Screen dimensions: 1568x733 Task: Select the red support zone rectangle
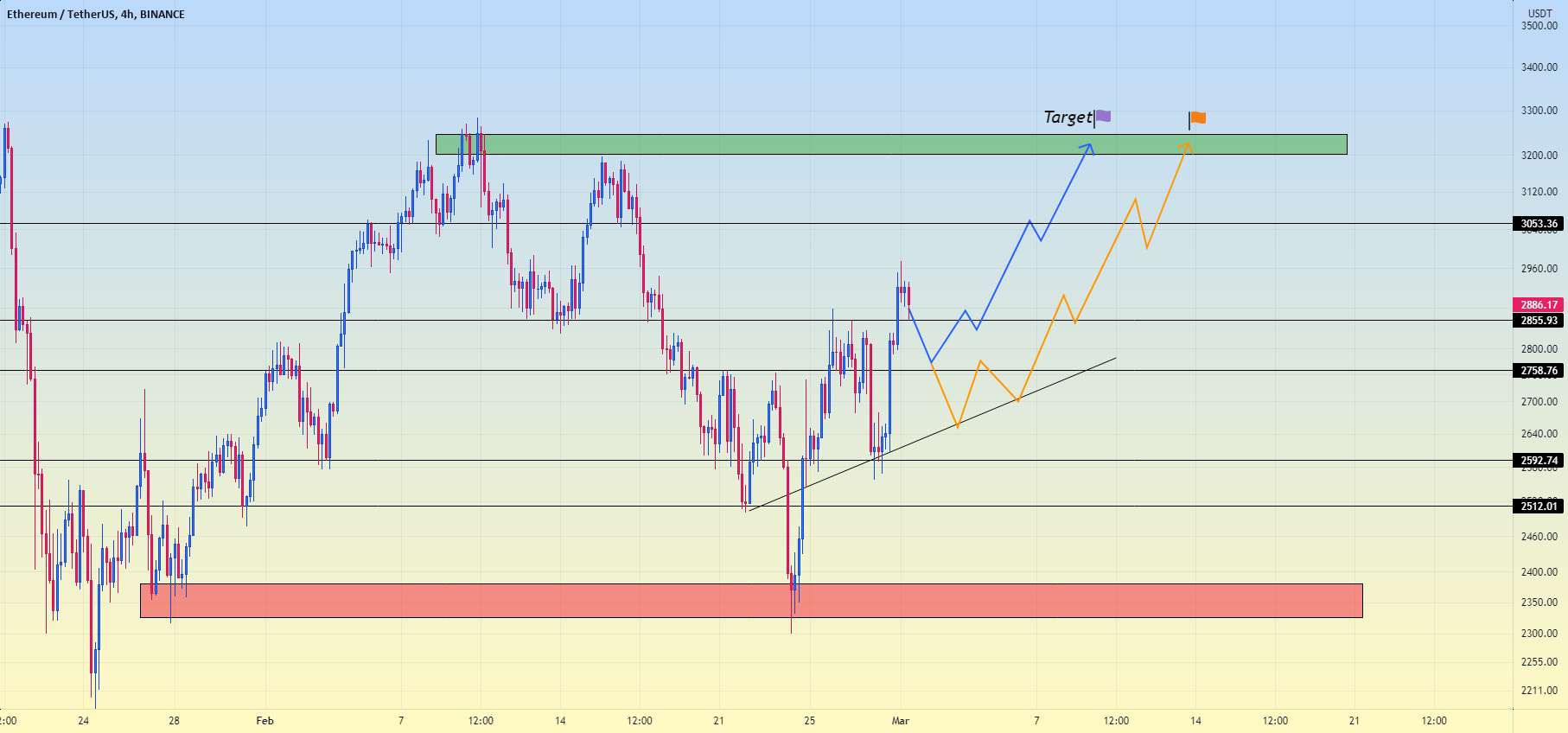tap(751, 601)
